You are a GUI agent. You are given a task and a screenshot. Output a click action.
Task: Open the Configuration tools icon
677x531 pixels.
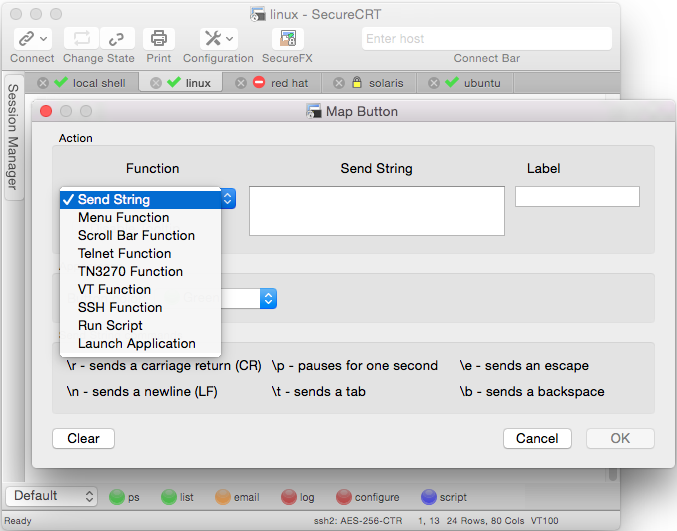pyautogui.click(x=213, y=39)
